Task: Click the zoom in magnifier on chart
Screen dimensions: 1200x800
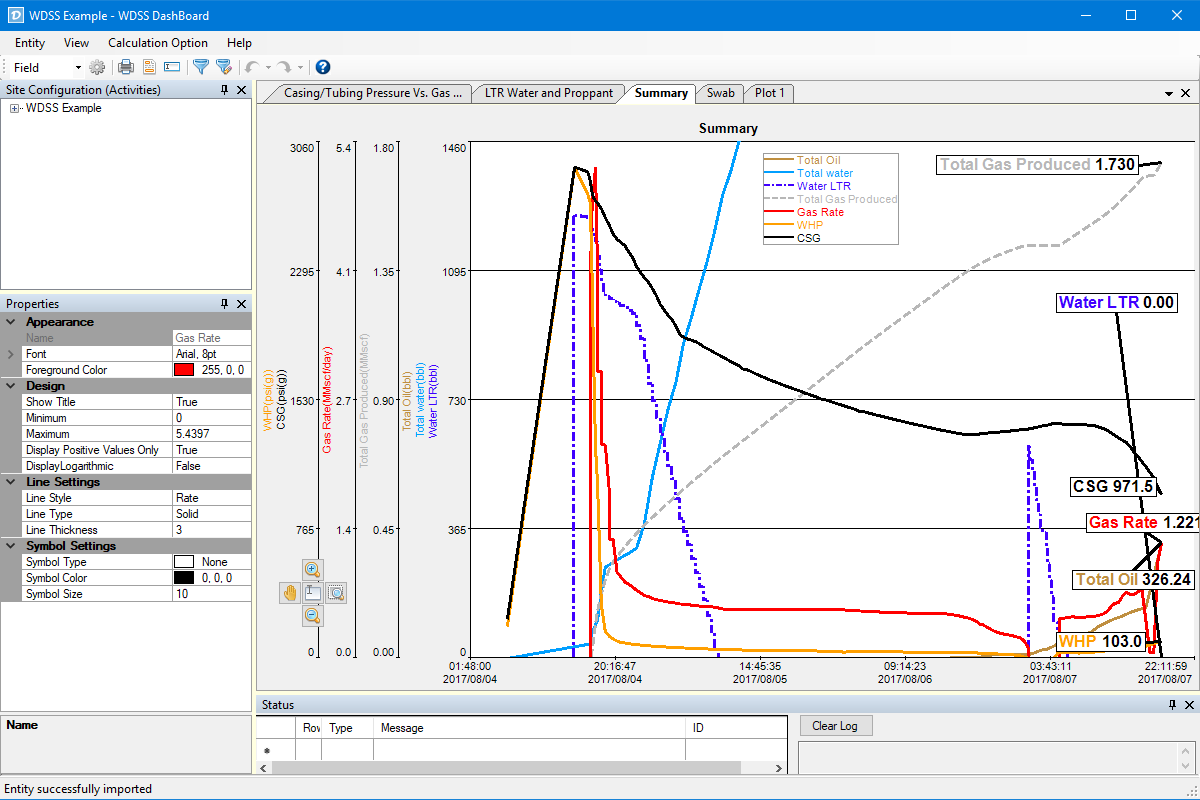Action: (x=313, y=569)
